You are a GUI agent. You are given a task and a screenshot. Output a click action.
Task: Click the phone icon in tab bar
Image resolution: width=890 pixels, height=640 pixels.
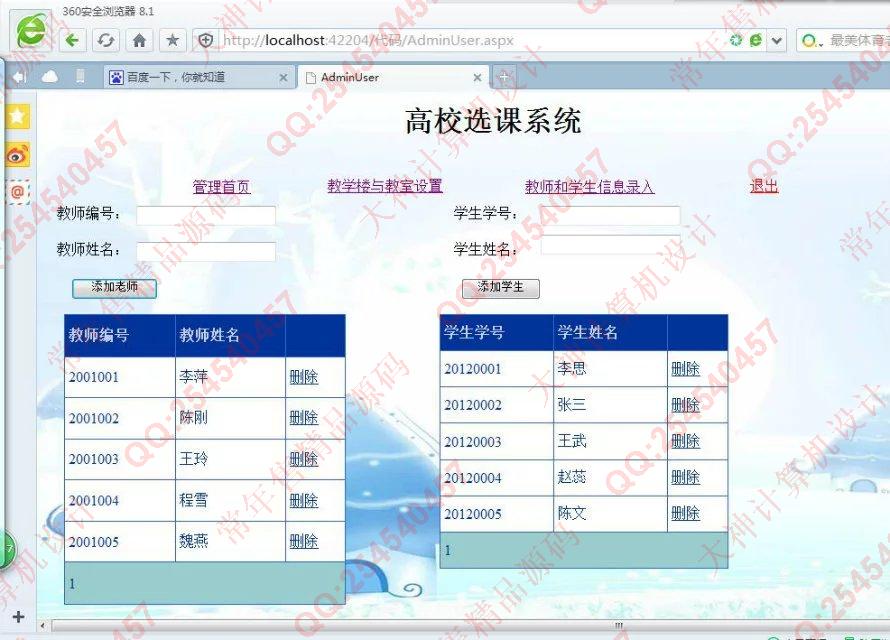click(80, 76)
